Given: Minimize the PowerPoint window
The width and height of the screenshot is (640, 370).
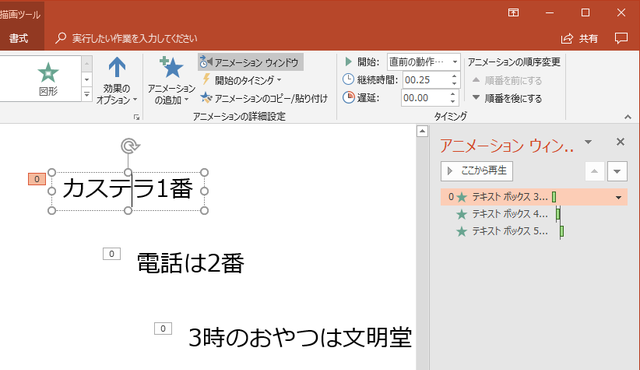Looking at the screenshot, I should tap(549, 13).
